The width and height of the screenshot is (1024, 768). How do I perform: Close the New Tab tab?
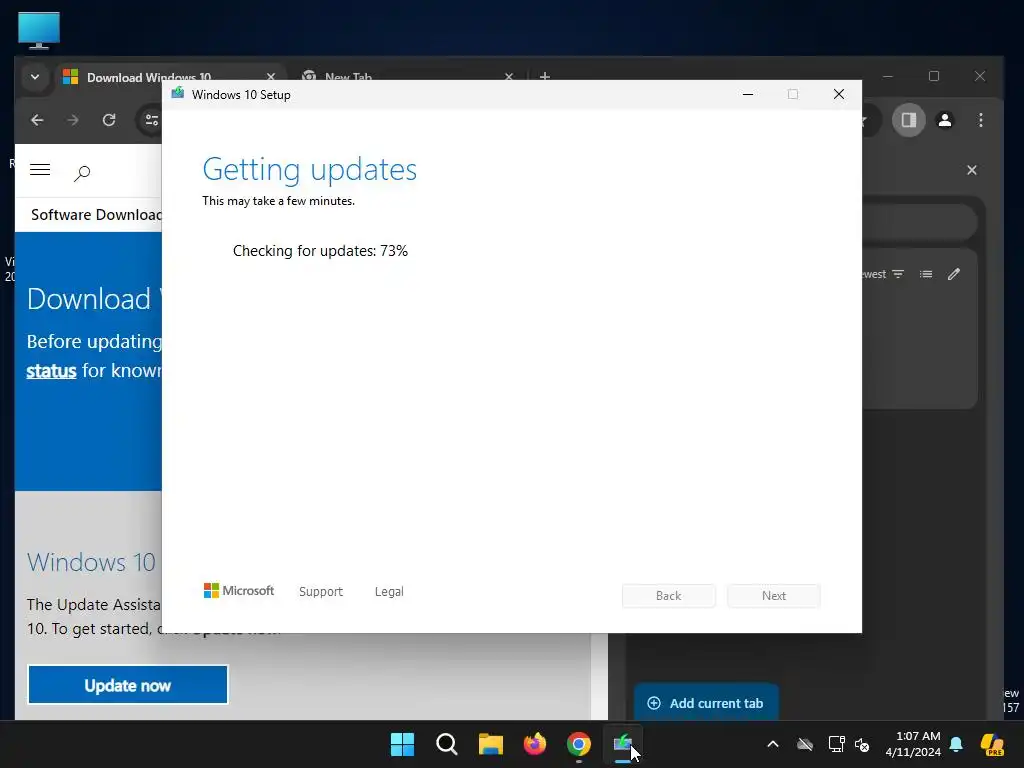pos(509,76)
